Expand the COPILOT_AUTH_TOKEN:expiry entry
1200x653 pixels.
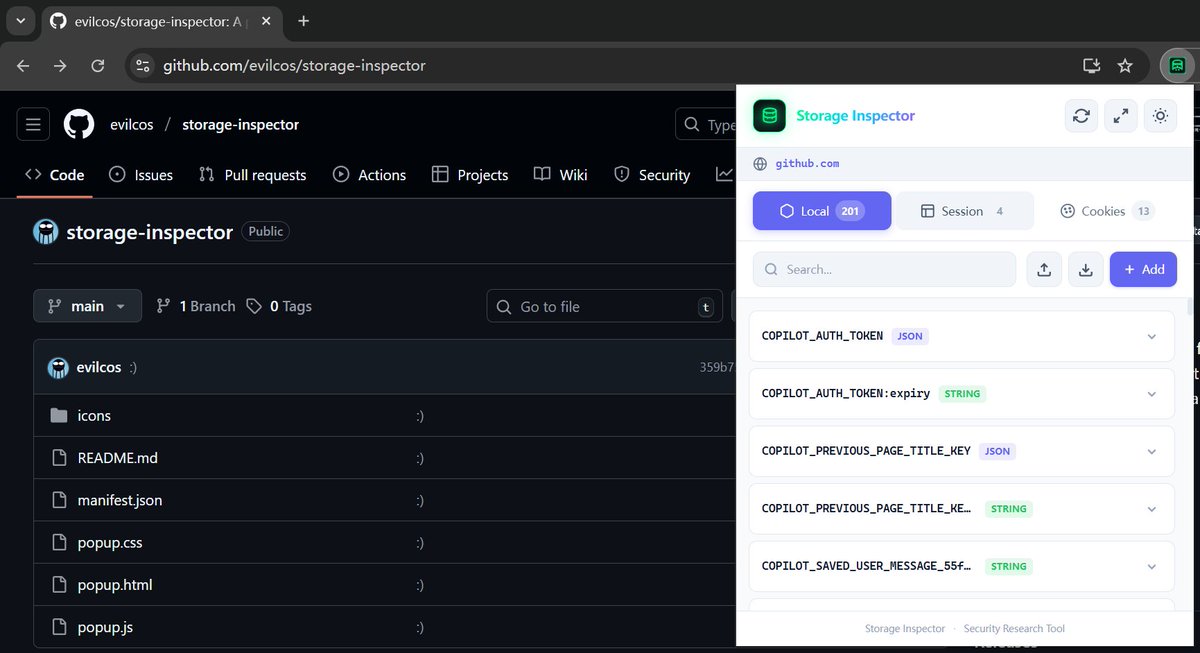point(1151,394)
